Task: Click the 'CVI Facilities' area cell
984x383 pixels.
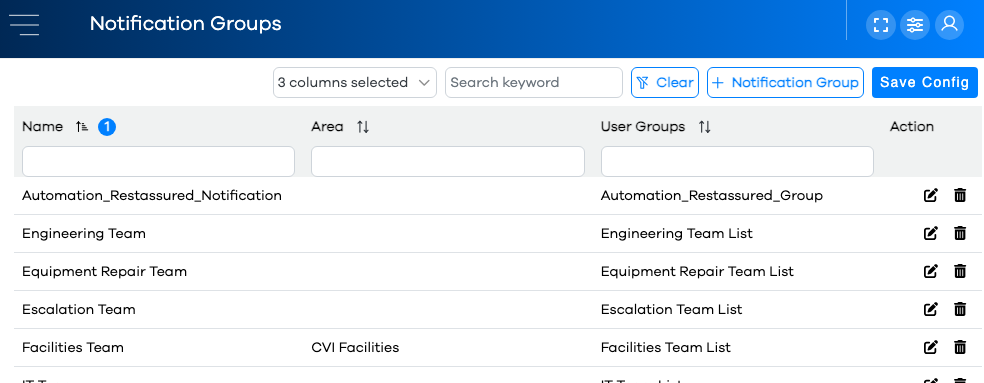Action: pos(355,347)
